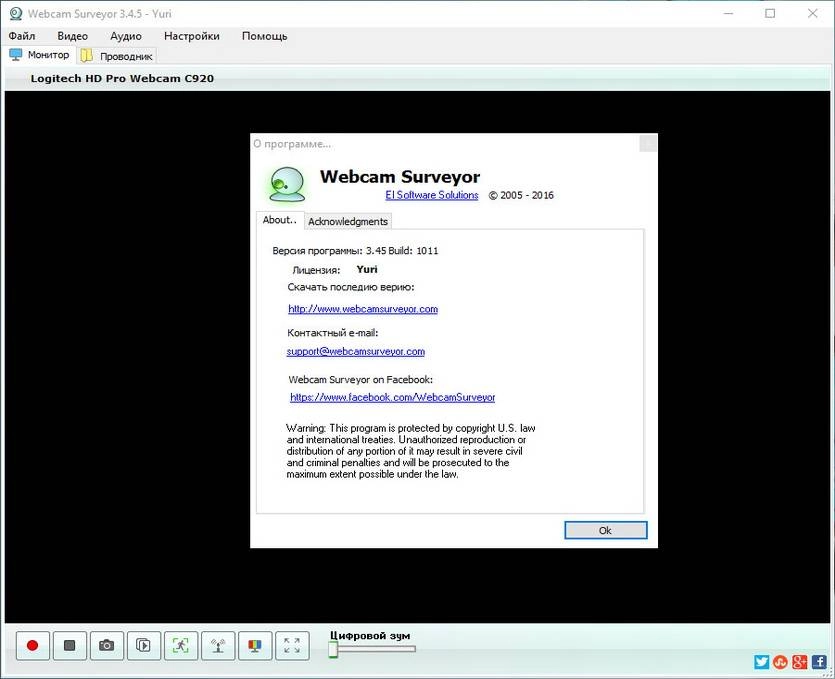
Task: Start recording with the red record button
Action: [32, 646]
